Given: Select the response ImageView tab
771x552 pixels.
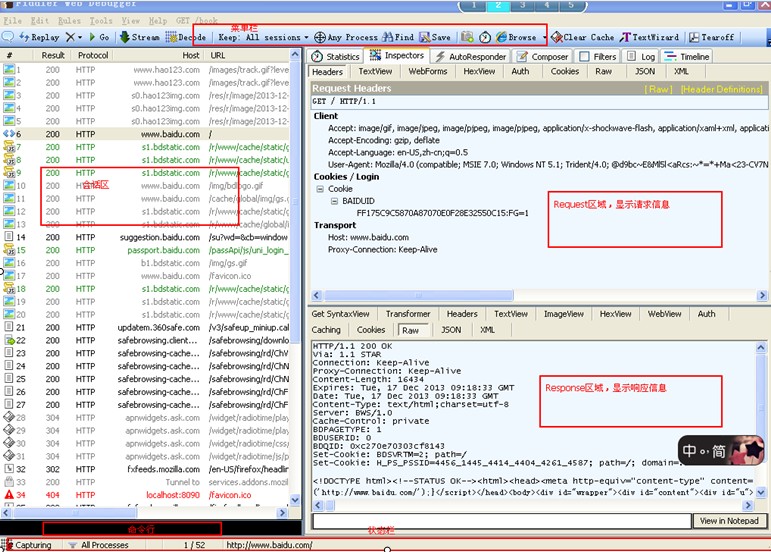Looking at the screenshot, I should 563,314.
